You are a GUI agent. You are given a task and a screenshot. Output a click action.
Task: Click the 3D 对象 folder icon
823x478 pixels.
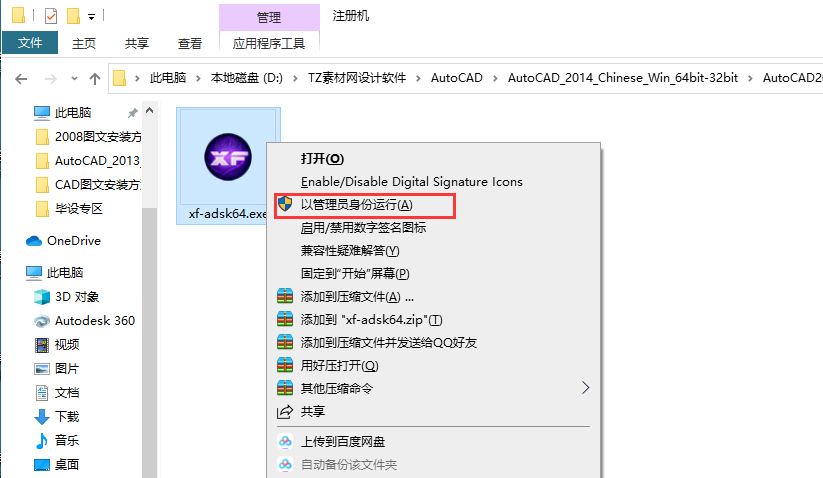42,297
